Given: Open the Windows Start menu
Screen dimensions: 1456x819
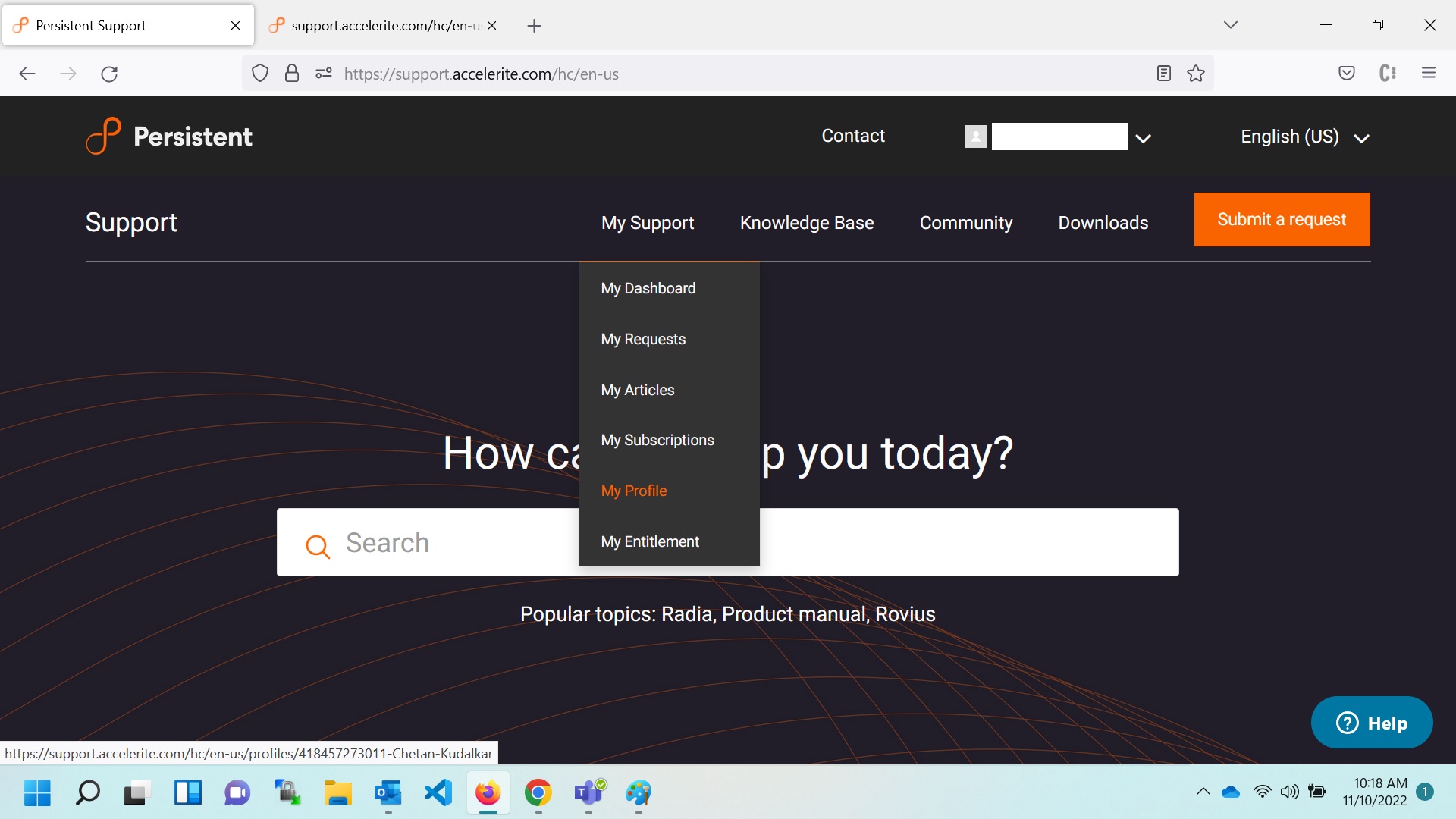Looking at the screenshot, I should 37,792.
